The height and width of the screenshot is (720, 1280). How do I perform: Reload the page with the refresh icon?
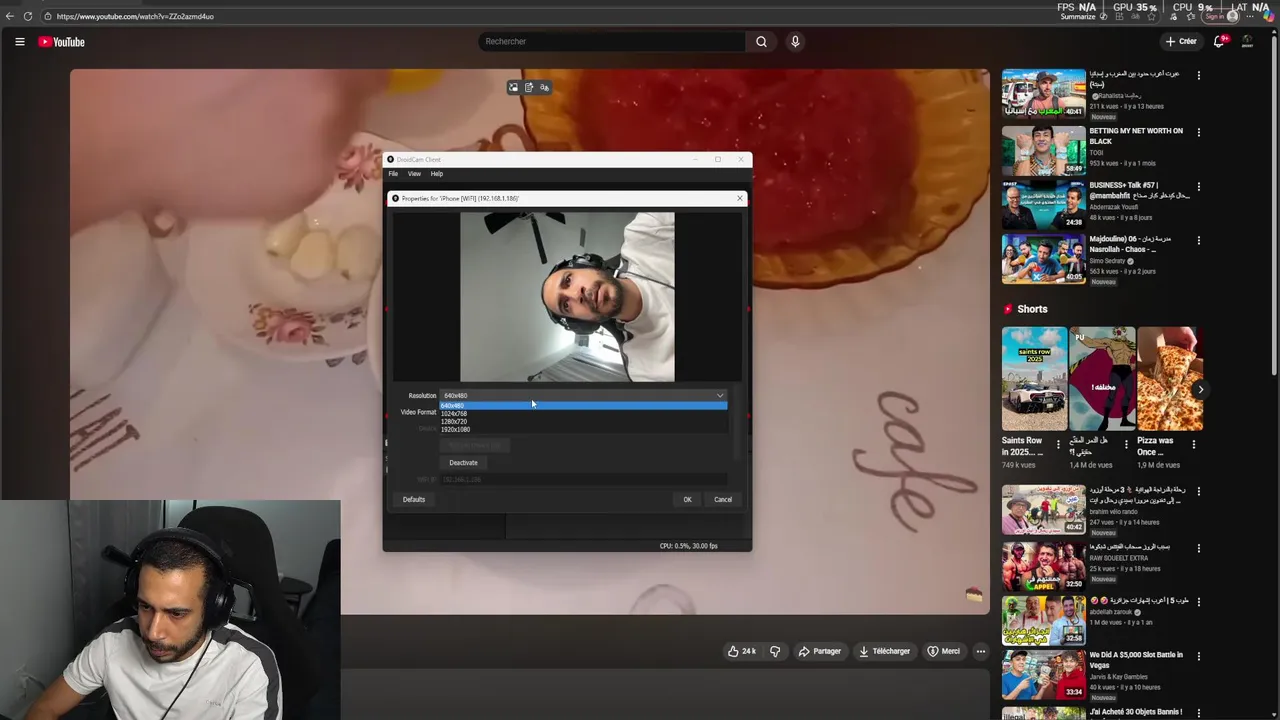click(28, 16)
